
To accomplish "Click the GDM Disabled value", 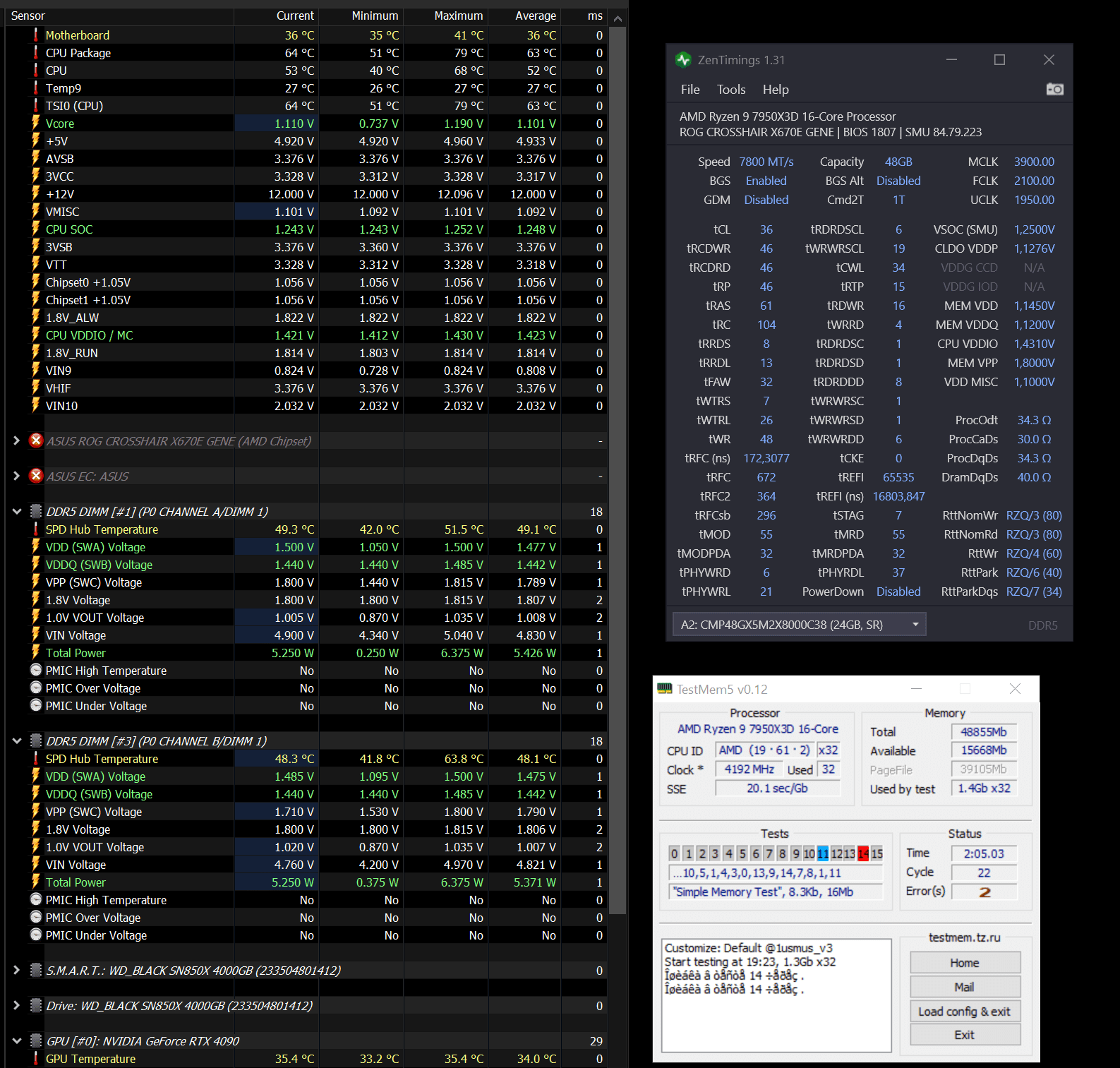I will [x=766, y=200].
